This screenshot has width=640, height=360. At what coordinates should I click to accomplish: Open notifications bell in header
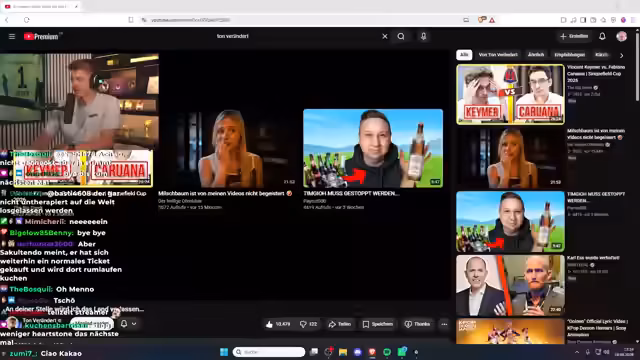[x=602, y=36]
